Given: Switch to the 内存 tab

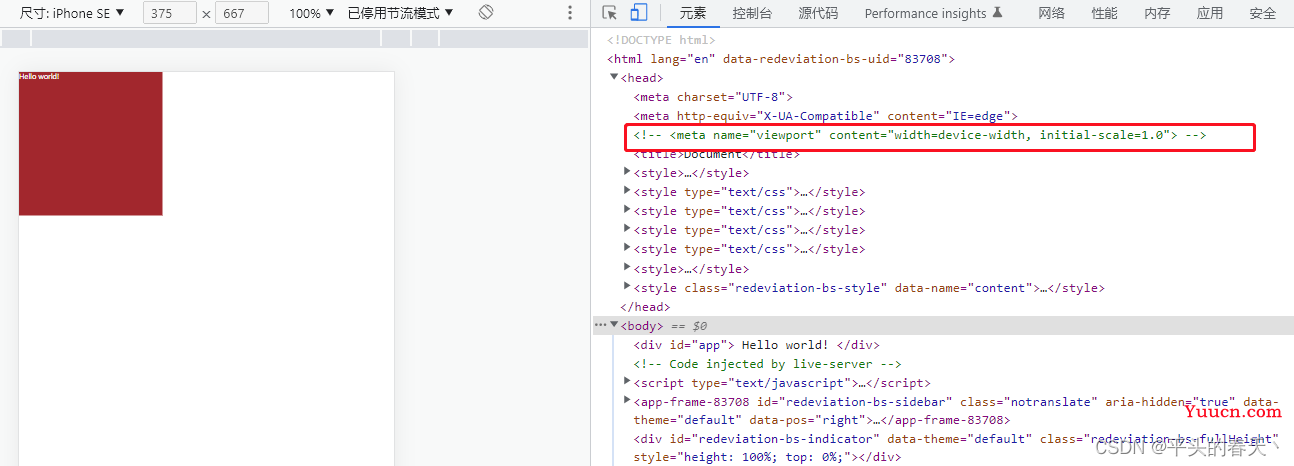Looking at the screenshot, I should click(1157, 13).
